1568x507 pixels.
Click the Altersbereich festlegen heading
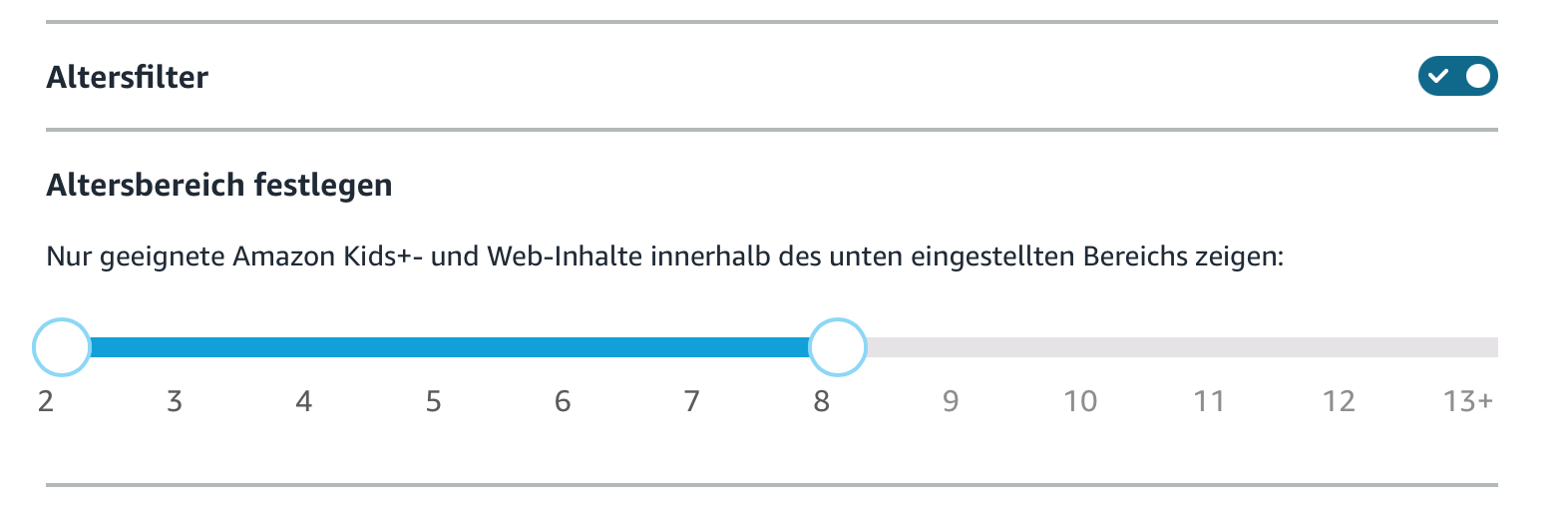click(219, 185)
